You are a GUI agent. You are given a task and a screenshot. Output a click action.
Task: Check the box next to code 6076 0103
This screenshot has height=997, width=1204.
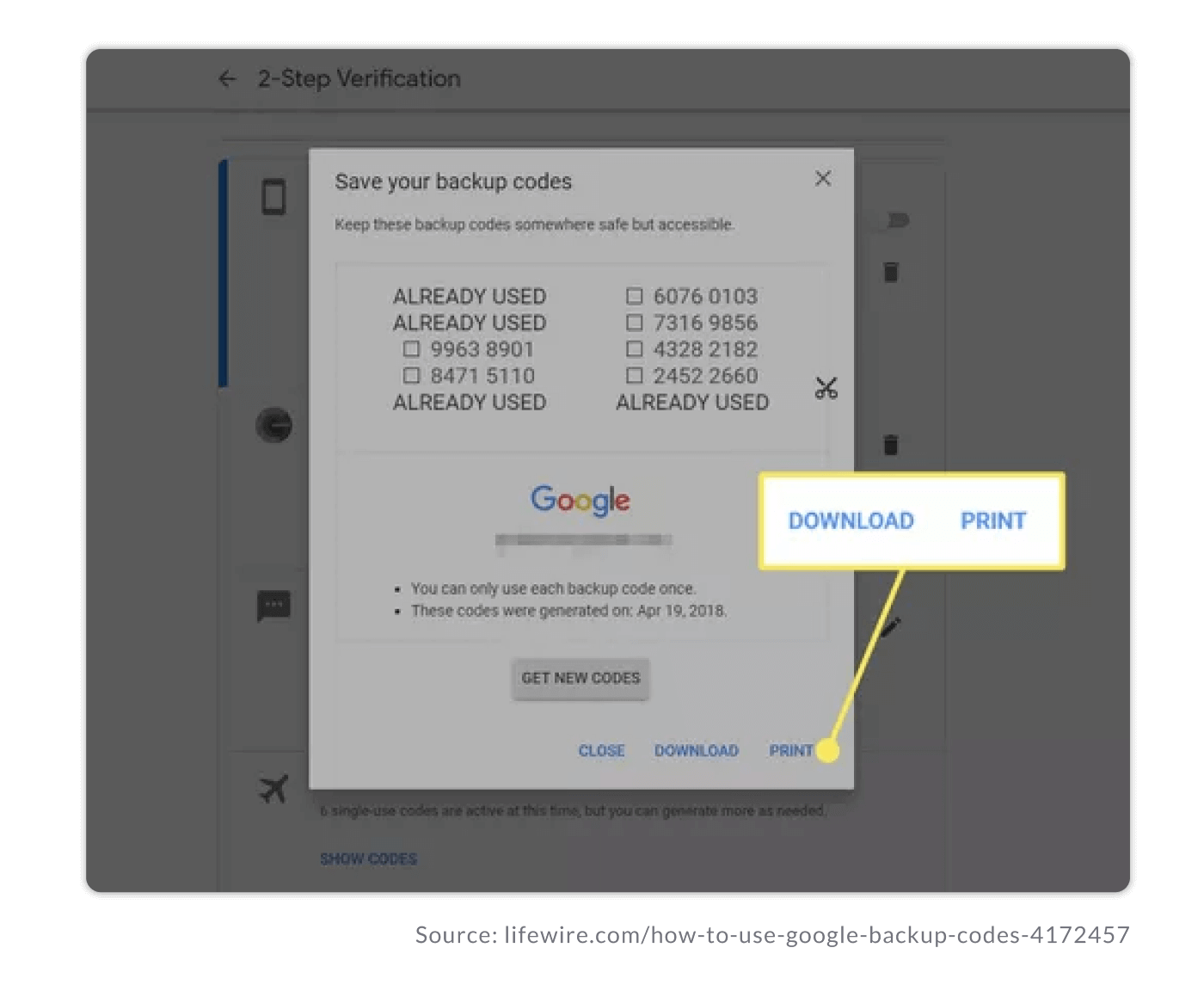click(x=635, y=296)
